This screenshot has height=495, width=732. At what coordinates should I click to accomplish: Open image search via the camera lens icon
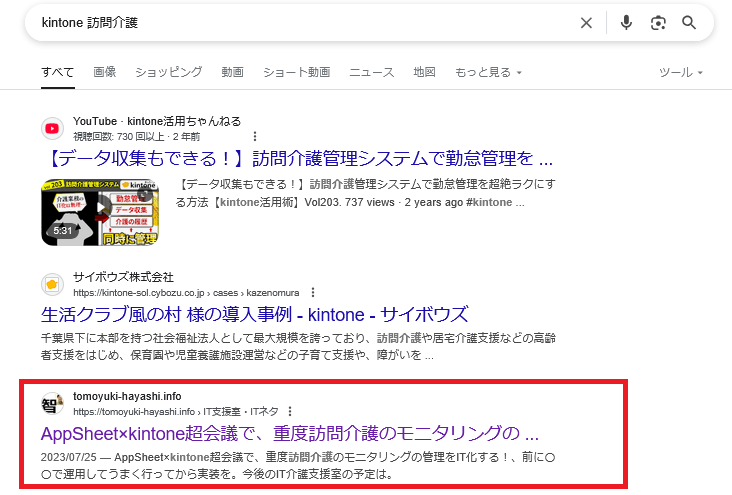[658, 22]
